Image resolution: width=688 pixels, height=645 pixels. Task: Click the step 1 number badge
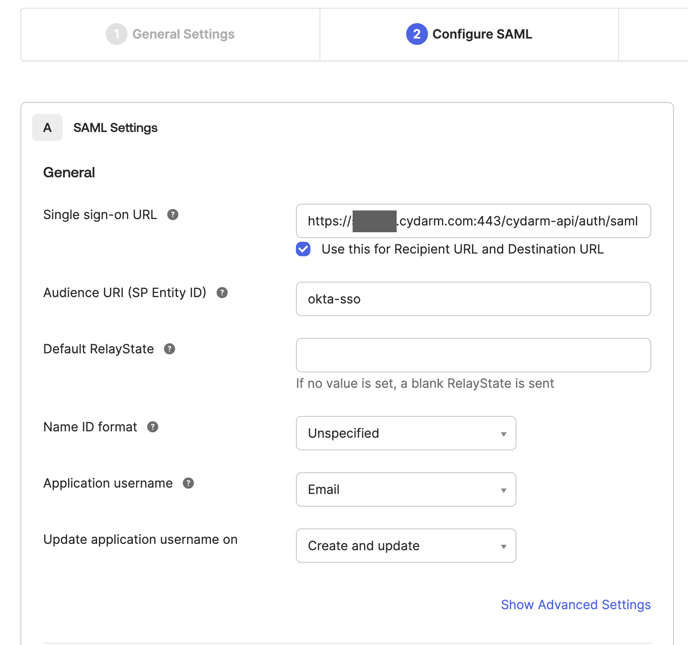(x=116, y=34)
